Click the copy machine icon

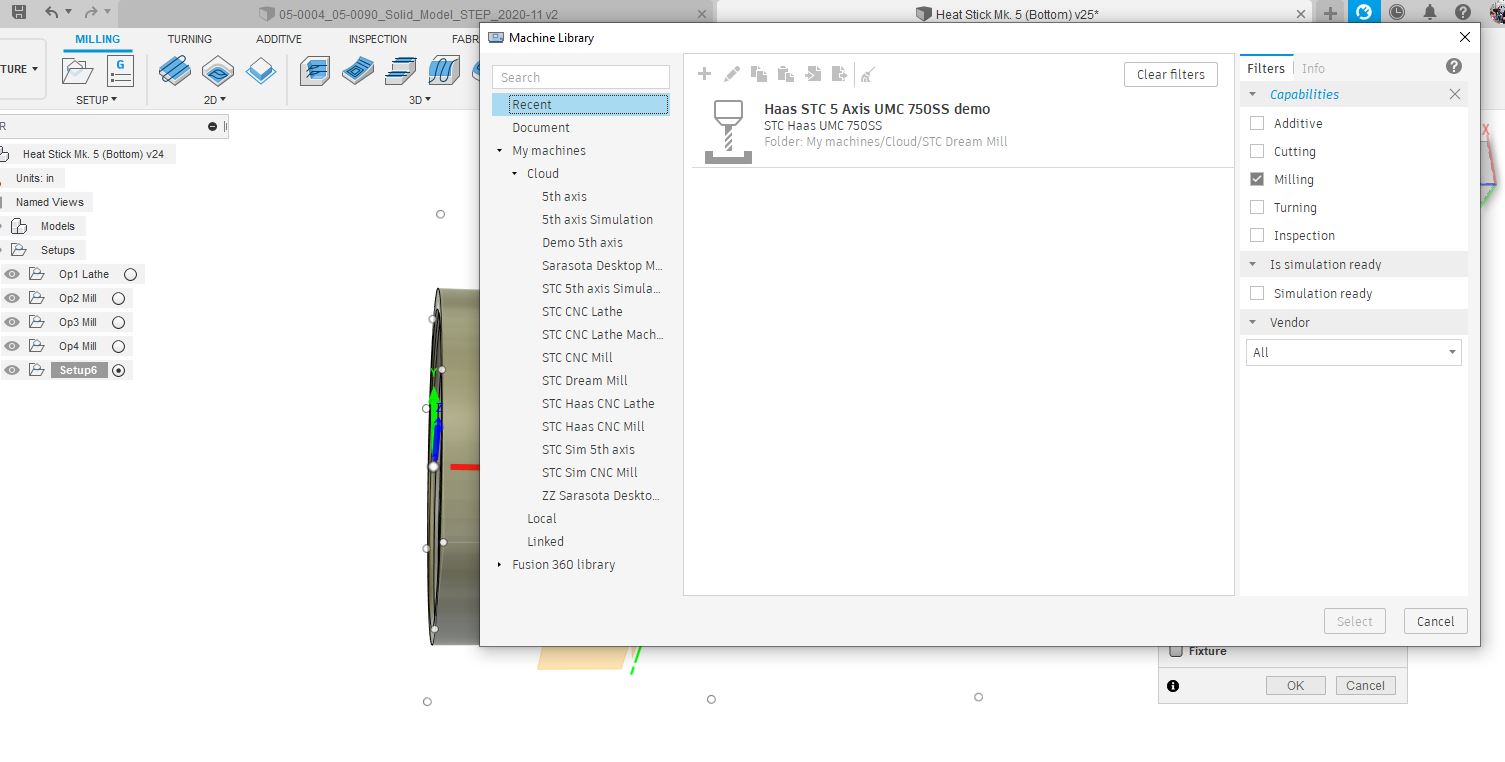[759, 74]
